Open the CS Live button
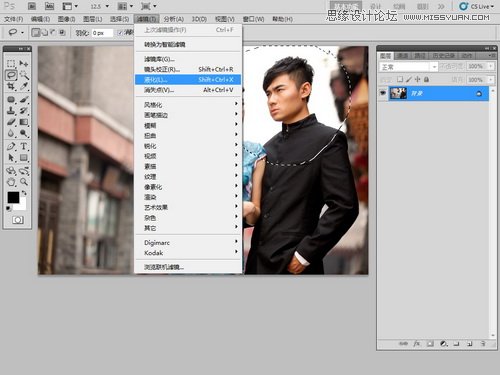500x375 pixels. [x=476, y=6]
